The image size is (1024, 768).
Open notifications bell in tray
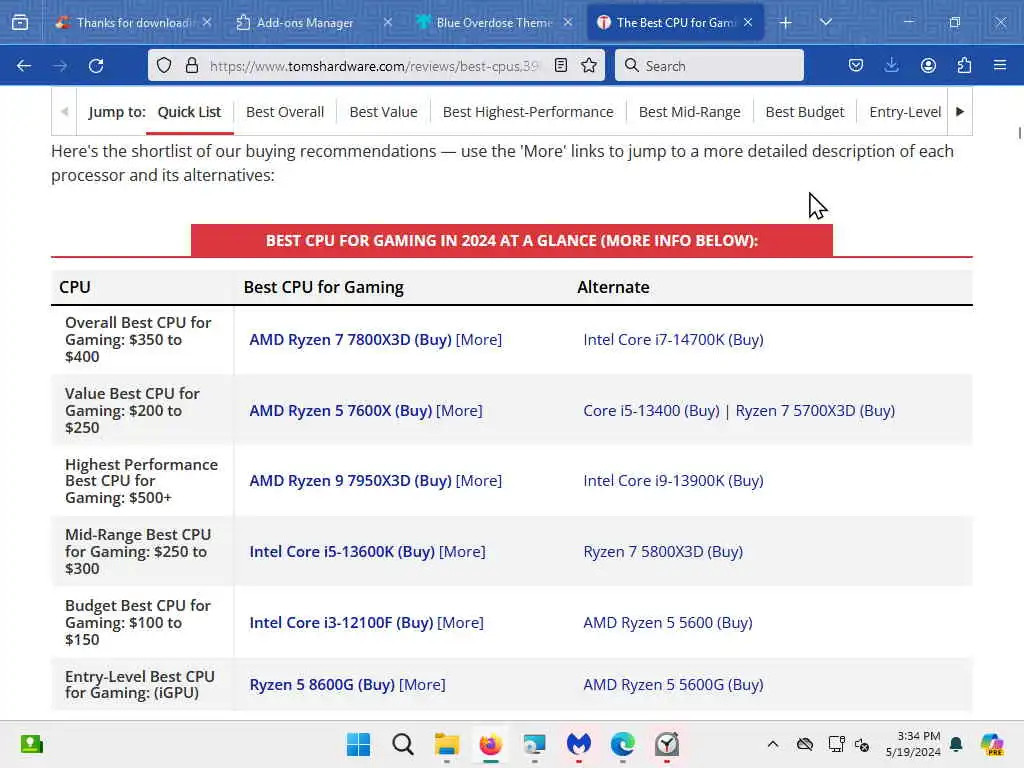956,744
